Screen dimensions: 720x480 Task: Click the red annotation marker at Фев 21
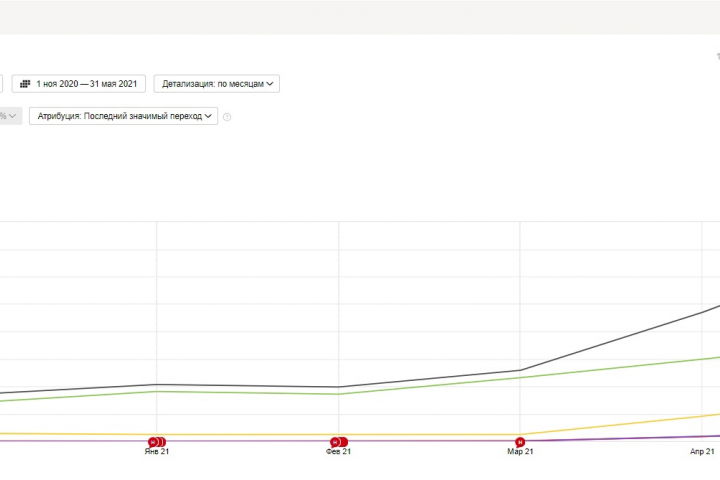[x=339, y=442]
